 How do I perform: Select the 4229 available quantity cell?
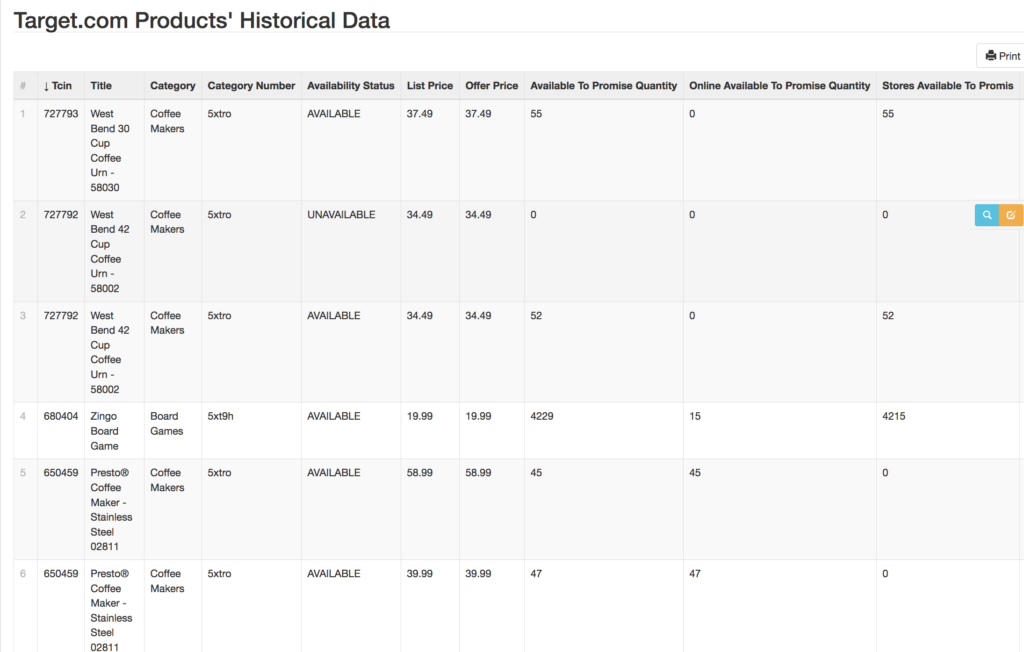(541, 417)
